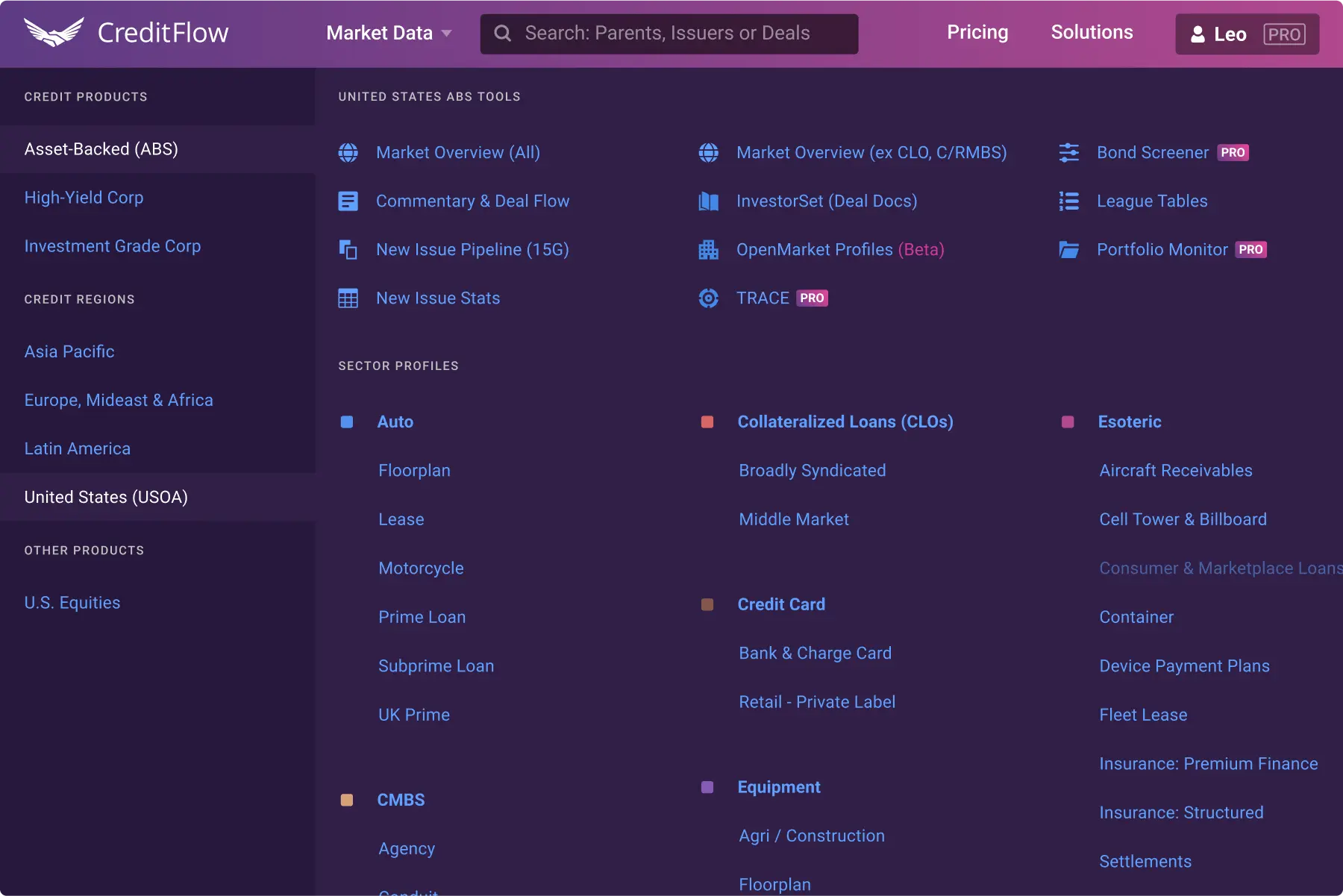This screenshot has height=896, width=1343.
Task: Click the search magnifier in the search bar
Action: pos(504,33)
